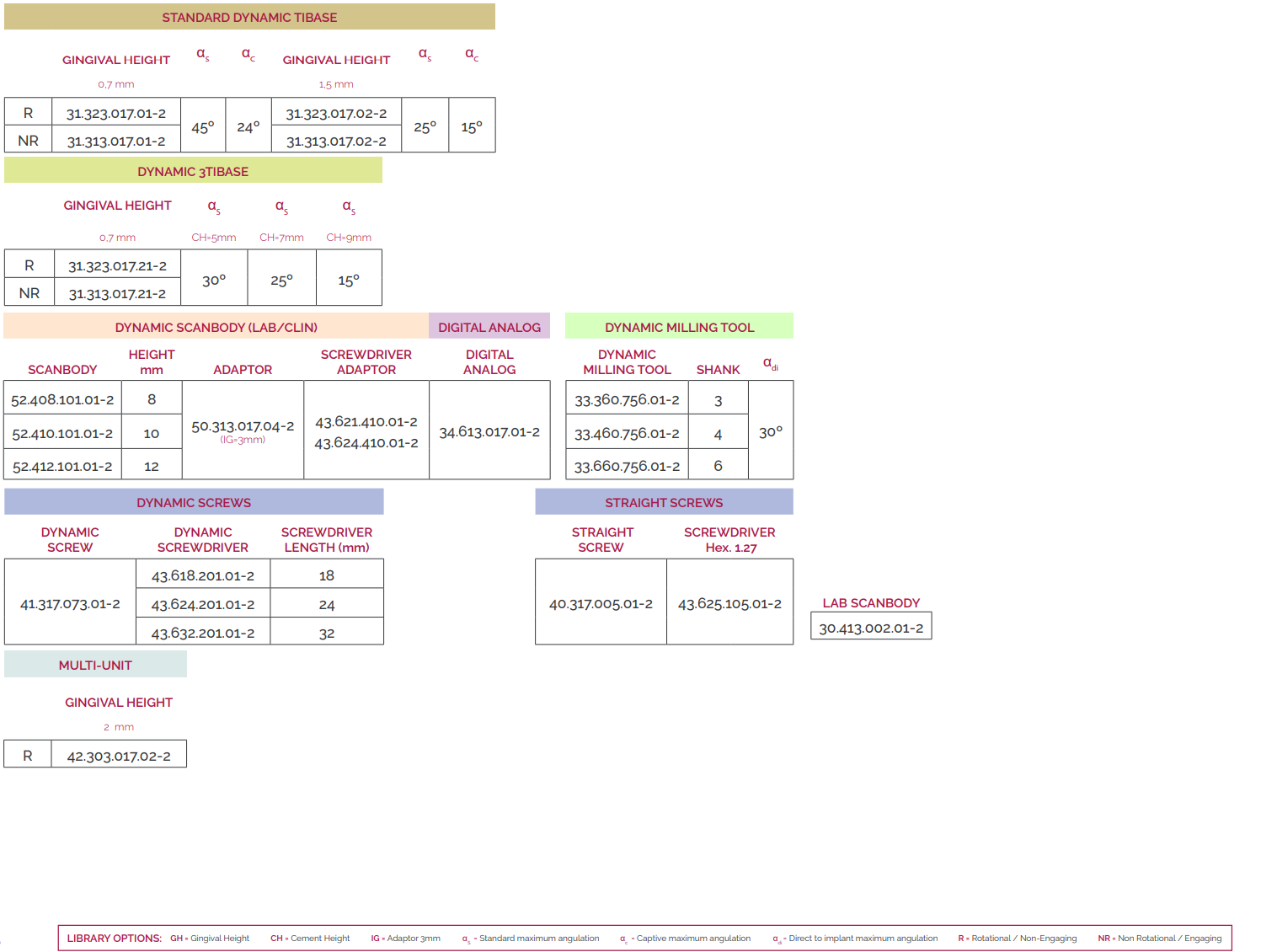The width and height of the screenshot is (1261, 952).
Task: Click the Library Options legend label
Action: 114,938
